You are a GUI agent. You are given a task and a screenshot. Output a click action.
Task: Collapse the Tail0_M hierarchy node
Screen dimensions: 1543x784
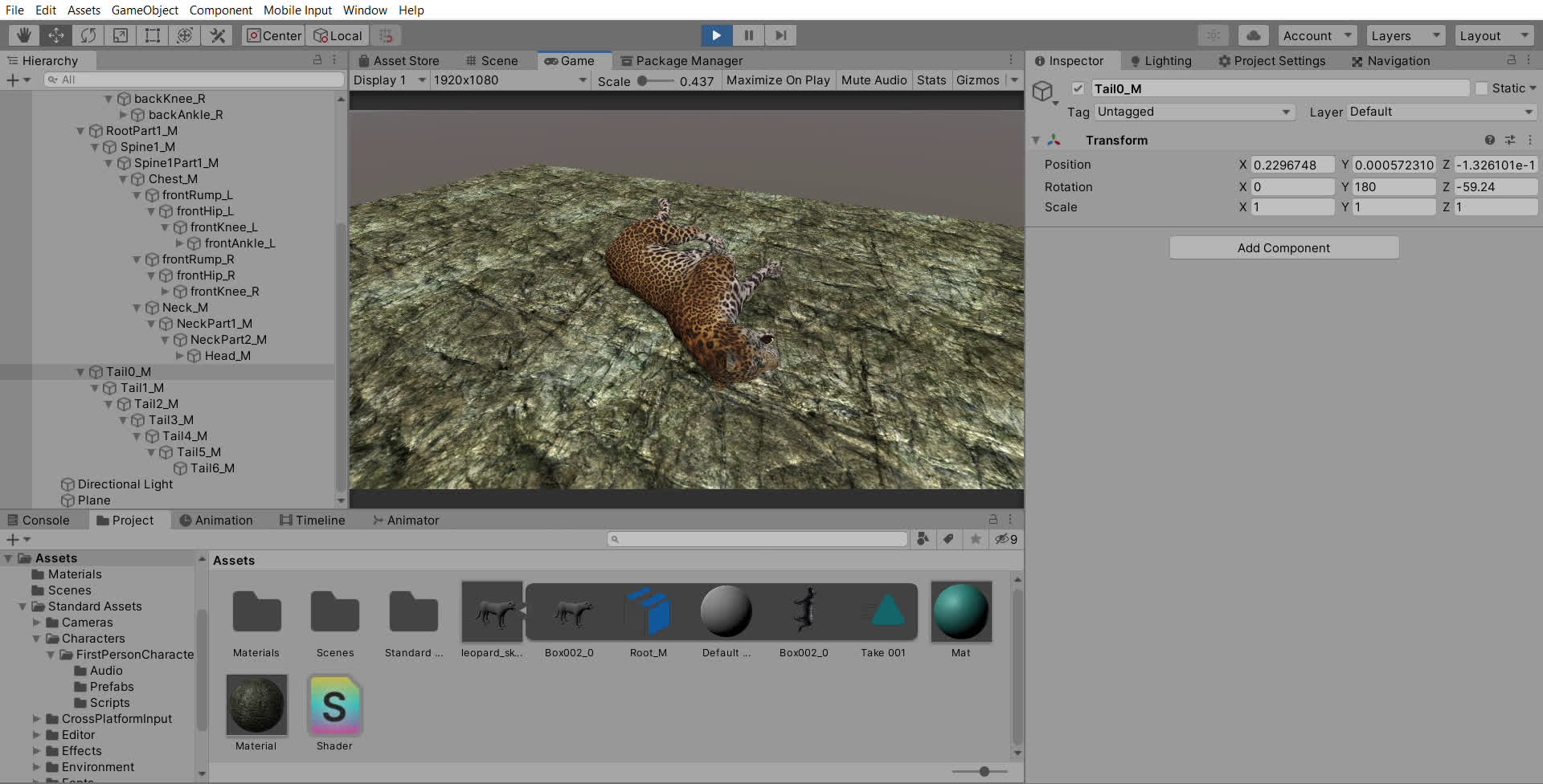pos(80,372)
